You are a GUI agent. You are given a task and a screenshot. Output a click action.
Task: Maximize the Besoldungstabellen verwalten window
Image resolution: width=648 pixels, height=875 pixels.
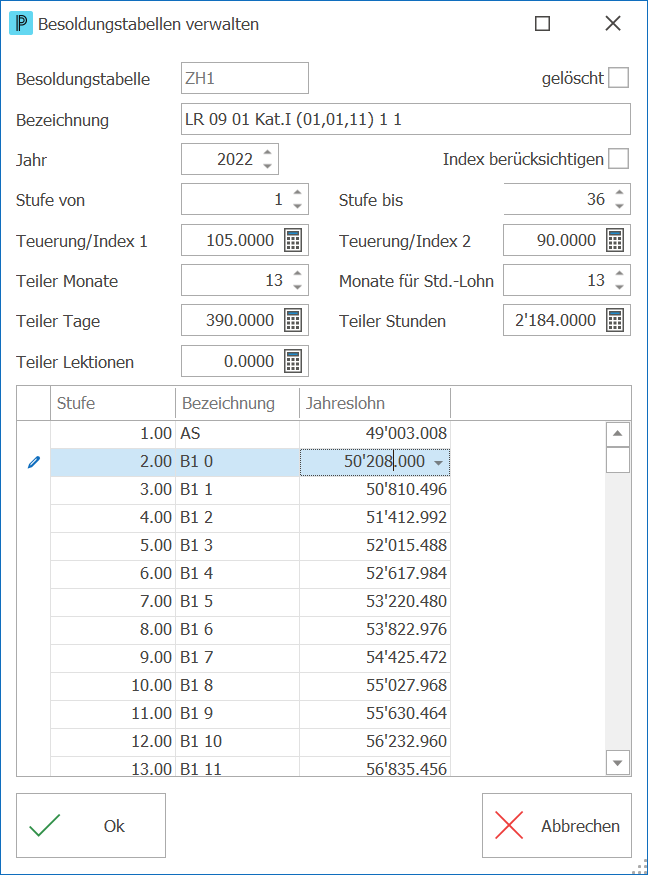[543, 23]
